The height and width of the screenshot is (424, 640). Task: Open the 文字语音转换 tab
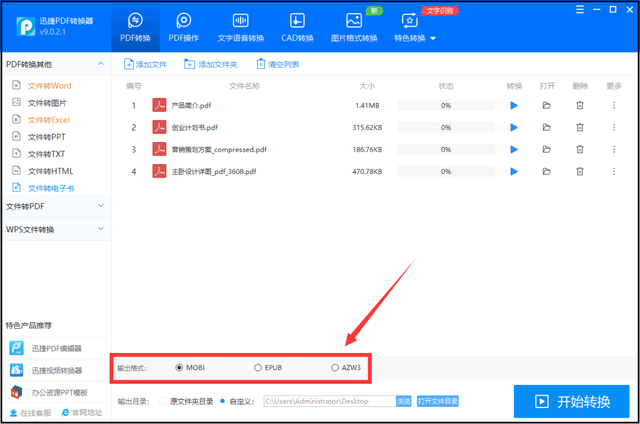(240, 28)
